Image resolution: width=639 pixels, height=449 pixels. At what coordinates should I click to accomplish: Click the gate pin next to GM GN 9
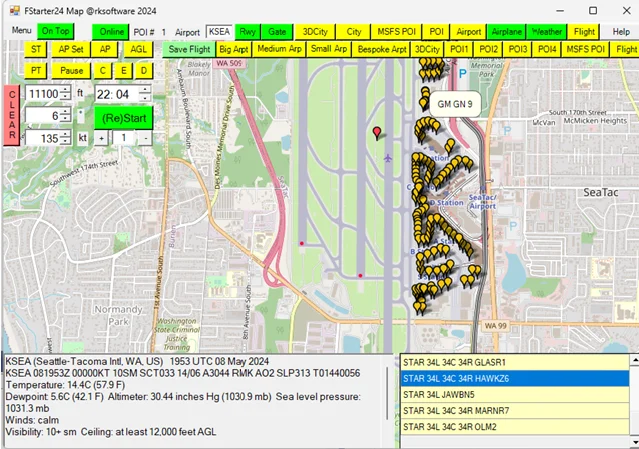(x=424, y=103)
